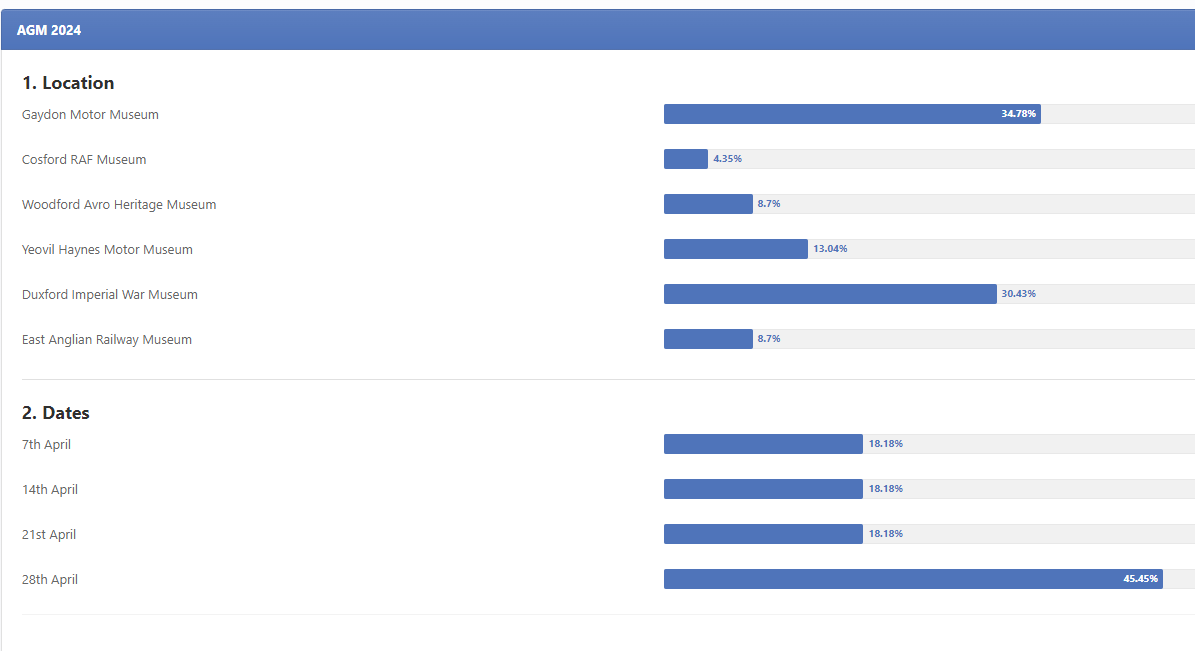Viewport: 1195px width, 651px height.
Task: Select the '1. Location' section heading
Action: (68, 83)
